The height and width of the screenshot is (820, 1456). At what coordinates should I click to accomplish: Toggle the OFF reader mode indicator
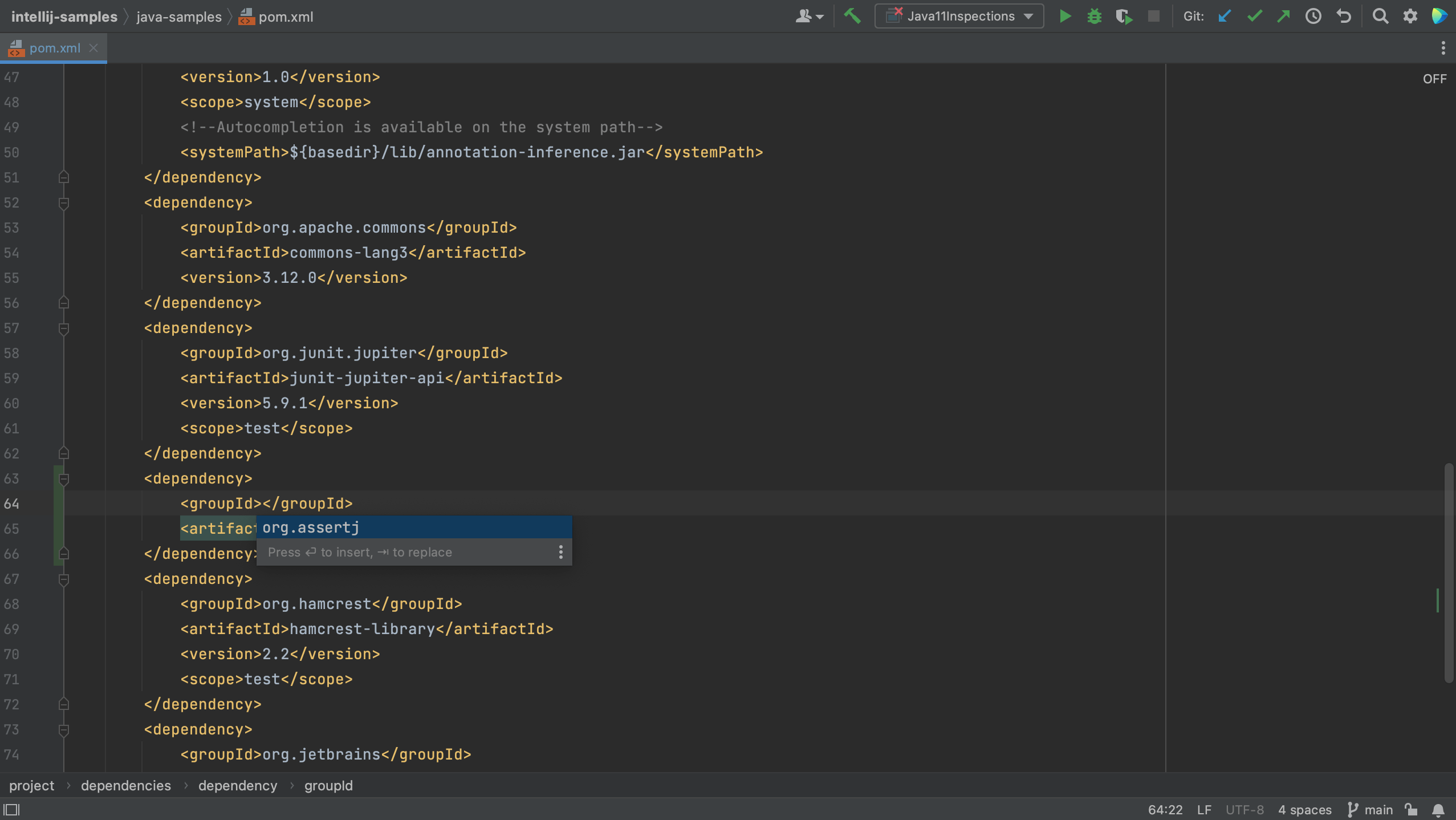(1434, 79)
